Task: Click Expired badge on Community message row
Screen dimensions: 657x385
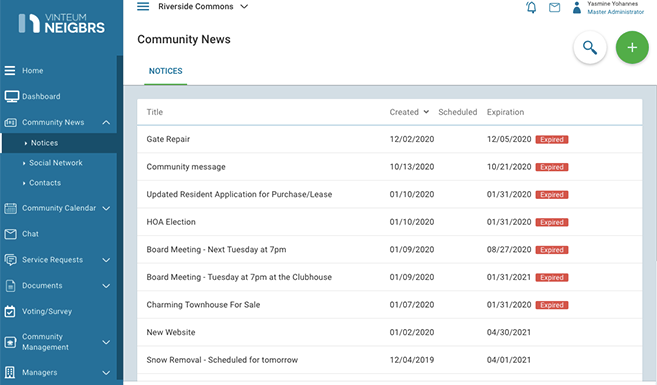Action: coord(552,167)
